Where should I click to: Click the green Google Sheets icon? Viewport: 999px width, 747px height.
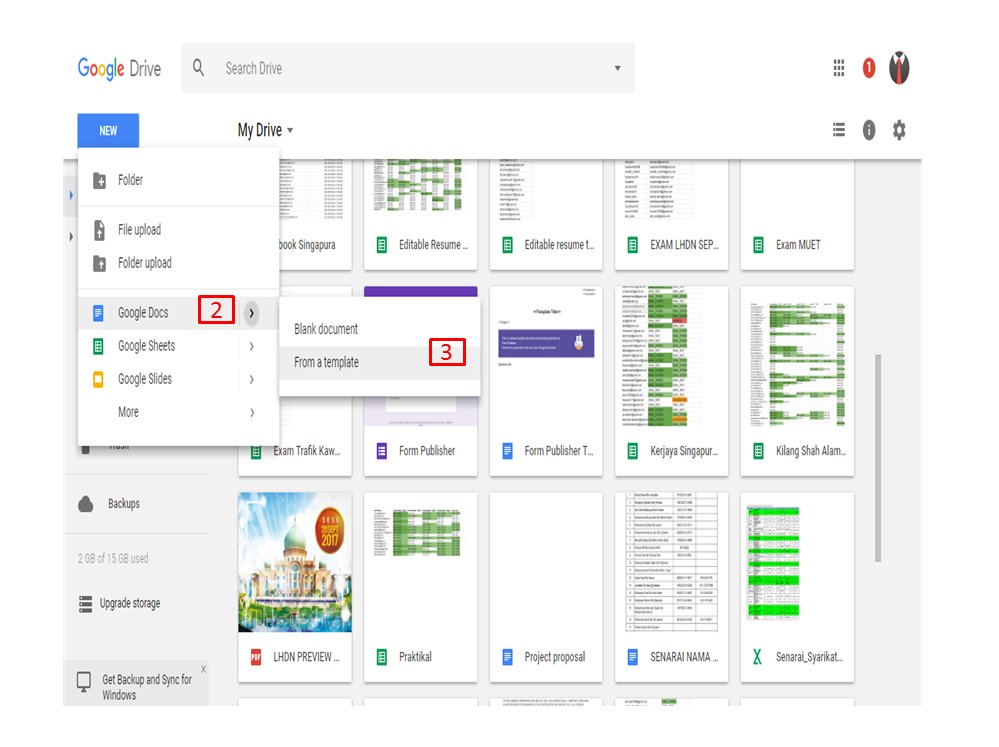click(98, 346)
